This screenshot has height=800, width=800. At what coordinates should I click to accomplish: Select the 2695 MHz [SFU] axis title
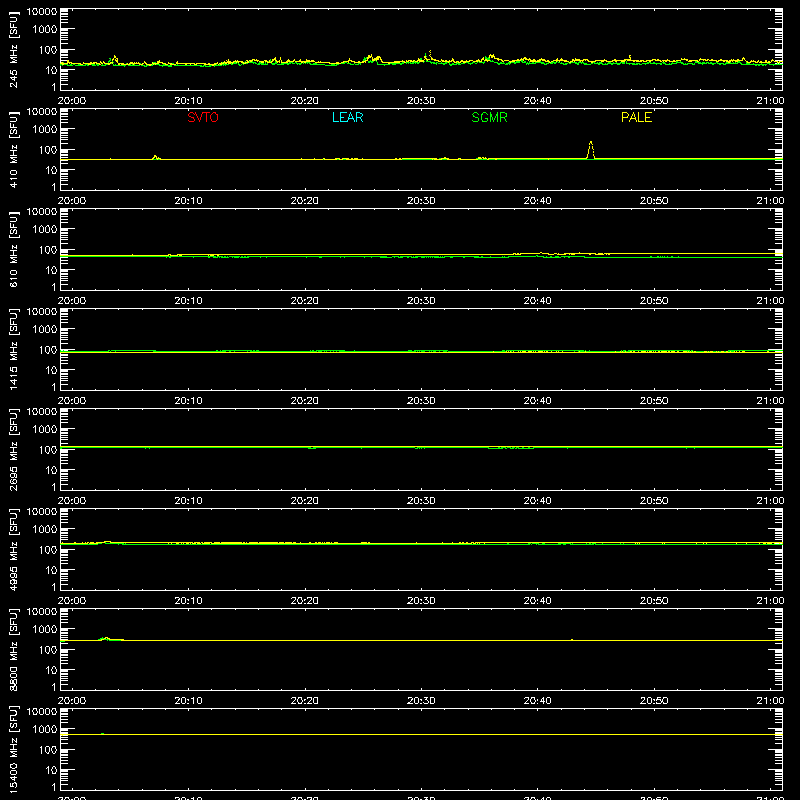point(14,449)
